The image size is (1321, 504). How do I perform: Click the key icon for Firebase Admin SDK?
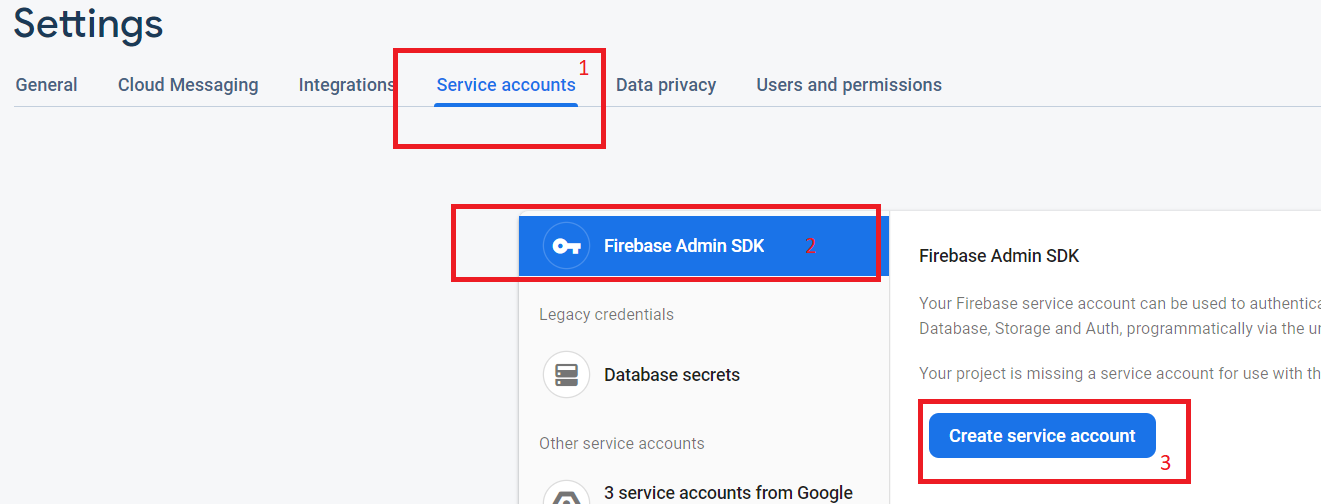[x=567, y=246]
